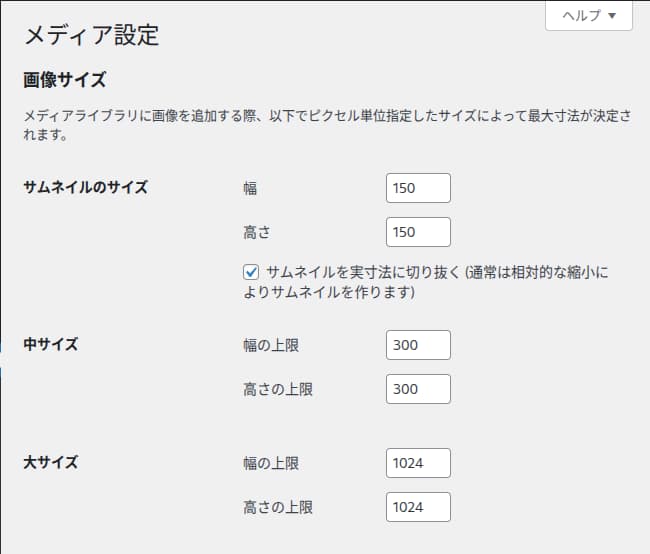Click the 中サイズ 高さの上限 input box
Viewport: 650px width, 554px height.
[418, 389]
